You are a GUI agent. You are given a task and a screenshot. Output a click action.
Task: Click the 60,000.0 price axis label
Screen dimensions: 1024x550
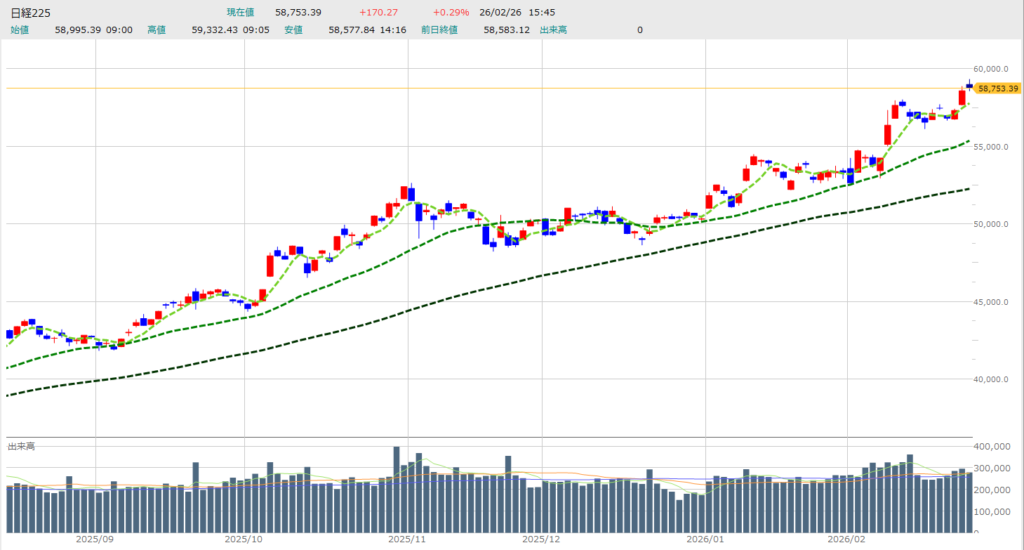point(998,69)
